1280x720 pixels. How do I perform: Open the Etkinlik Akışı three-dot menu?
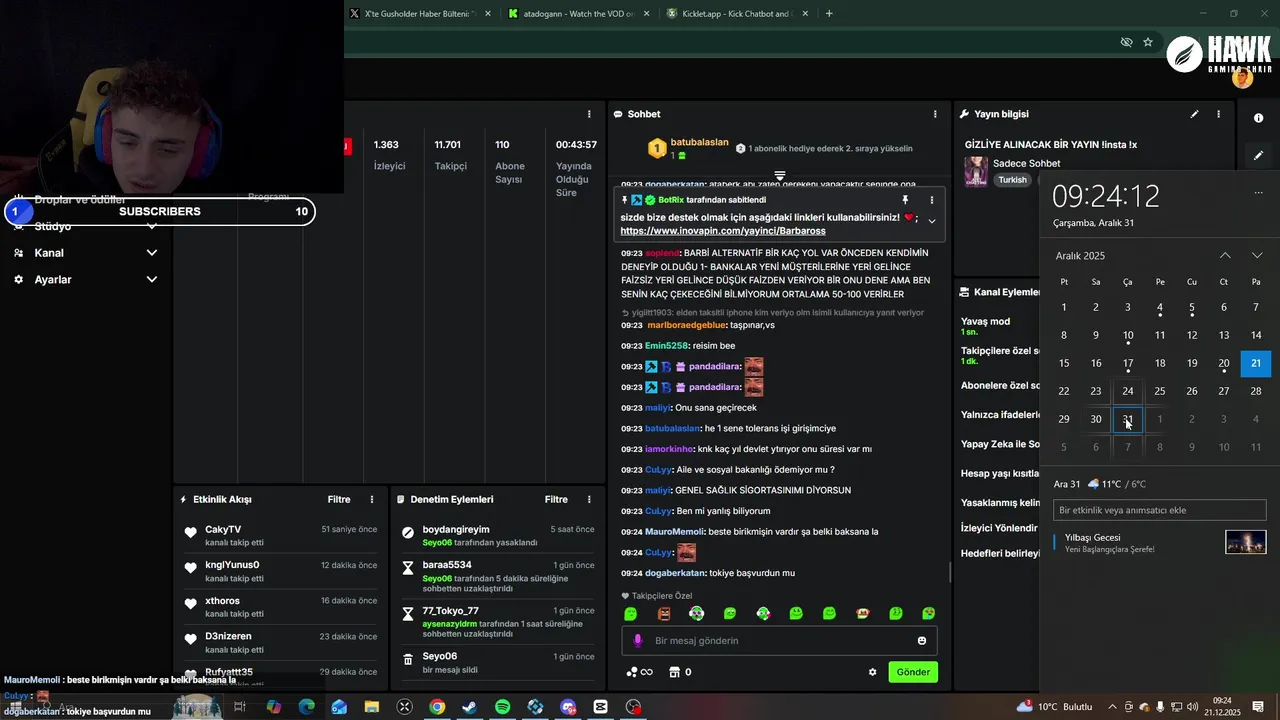[372, 499]
